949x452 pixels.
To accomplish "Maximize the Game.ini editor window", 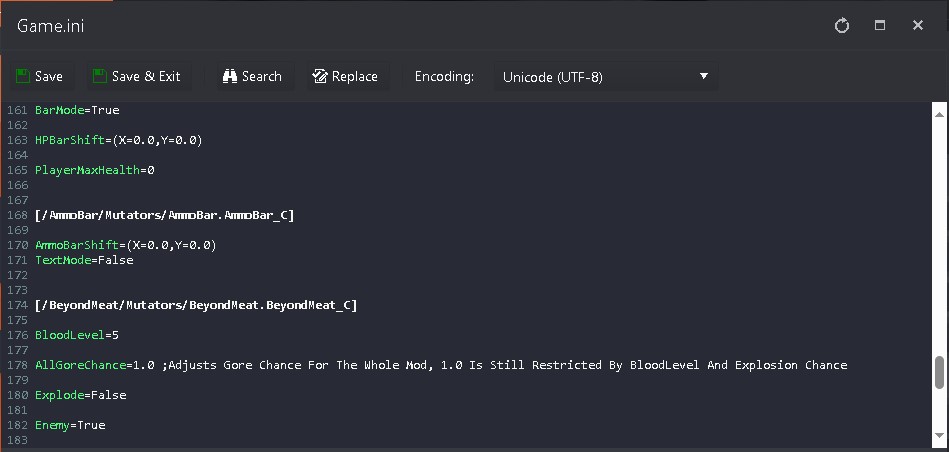I will coord(880,25).
